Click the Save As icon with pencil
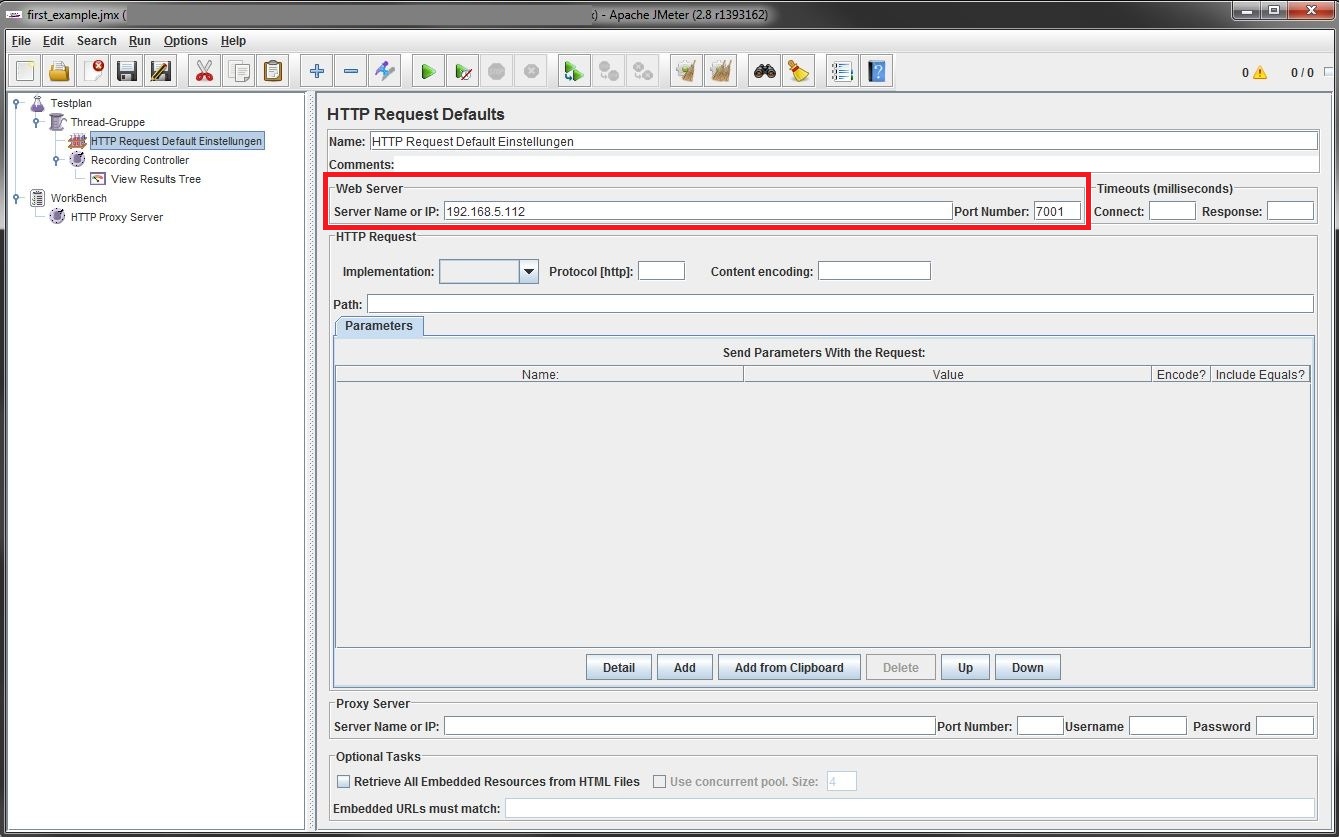 160,71
